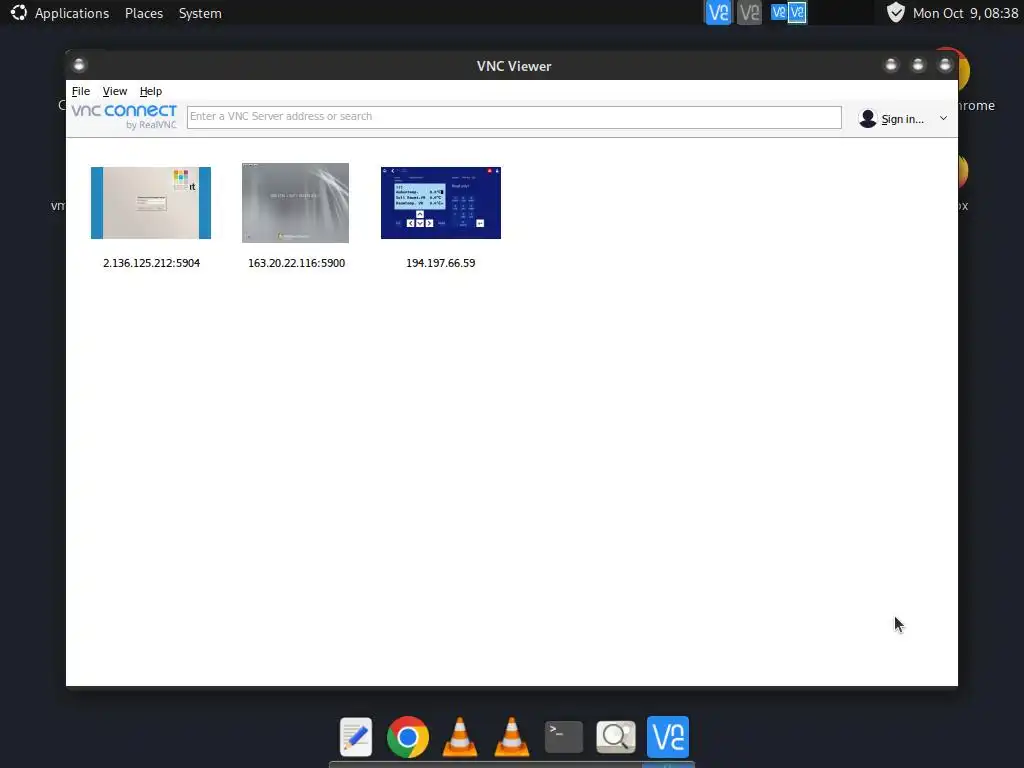Select the 163.20.22.116:5900 connection thumbnail

click(x=295, y=202)
